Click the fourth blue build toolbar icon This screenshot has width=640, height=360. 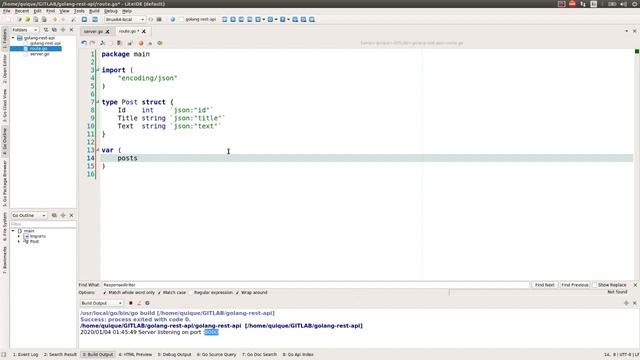click(250, 20)
